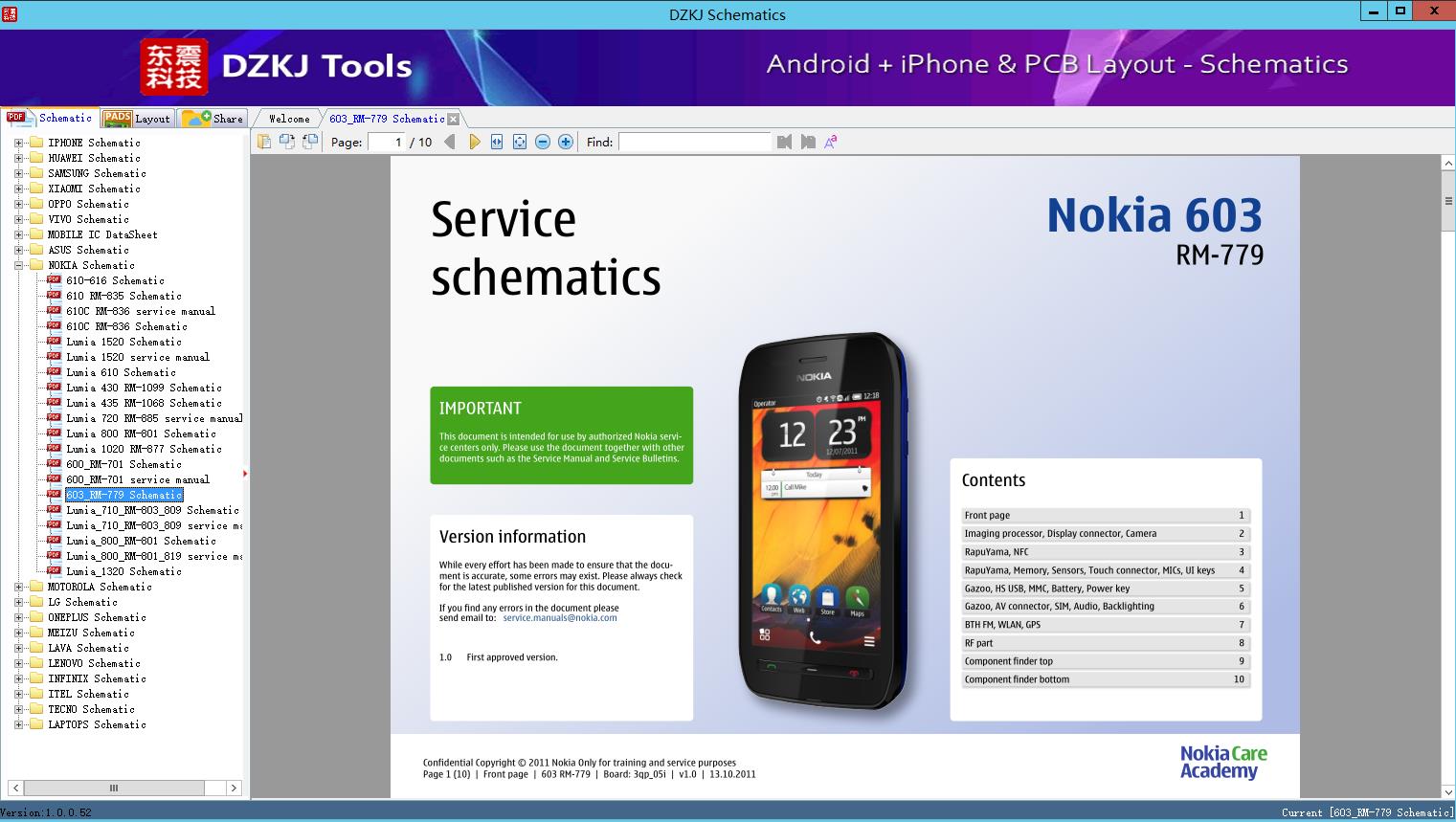Select the 603_RM-779 Schematic document tab
1456x822 pixels.
[x=387, y=119]
